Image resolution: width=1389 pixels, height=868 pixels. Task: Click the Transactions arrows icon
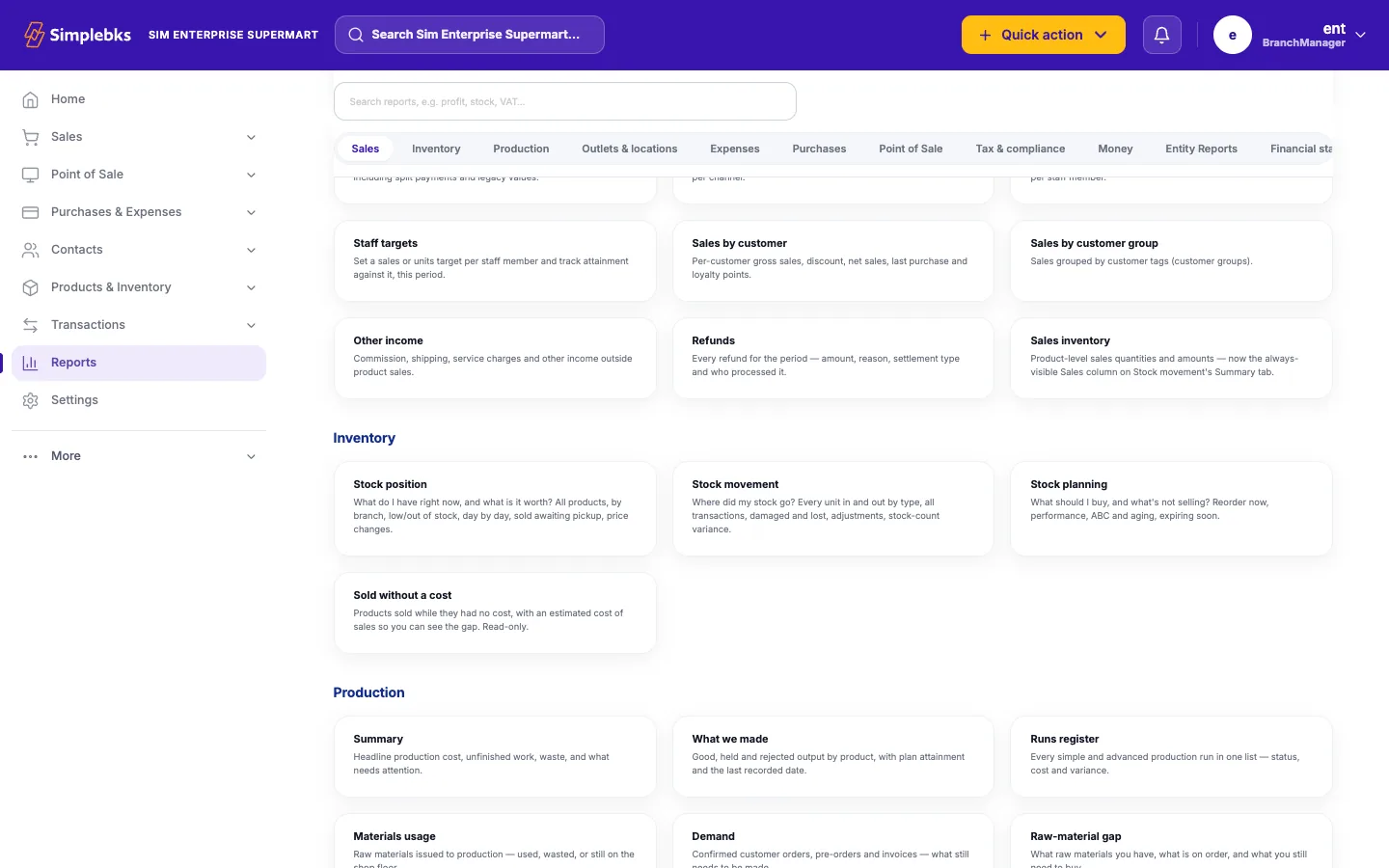point(31,325)
